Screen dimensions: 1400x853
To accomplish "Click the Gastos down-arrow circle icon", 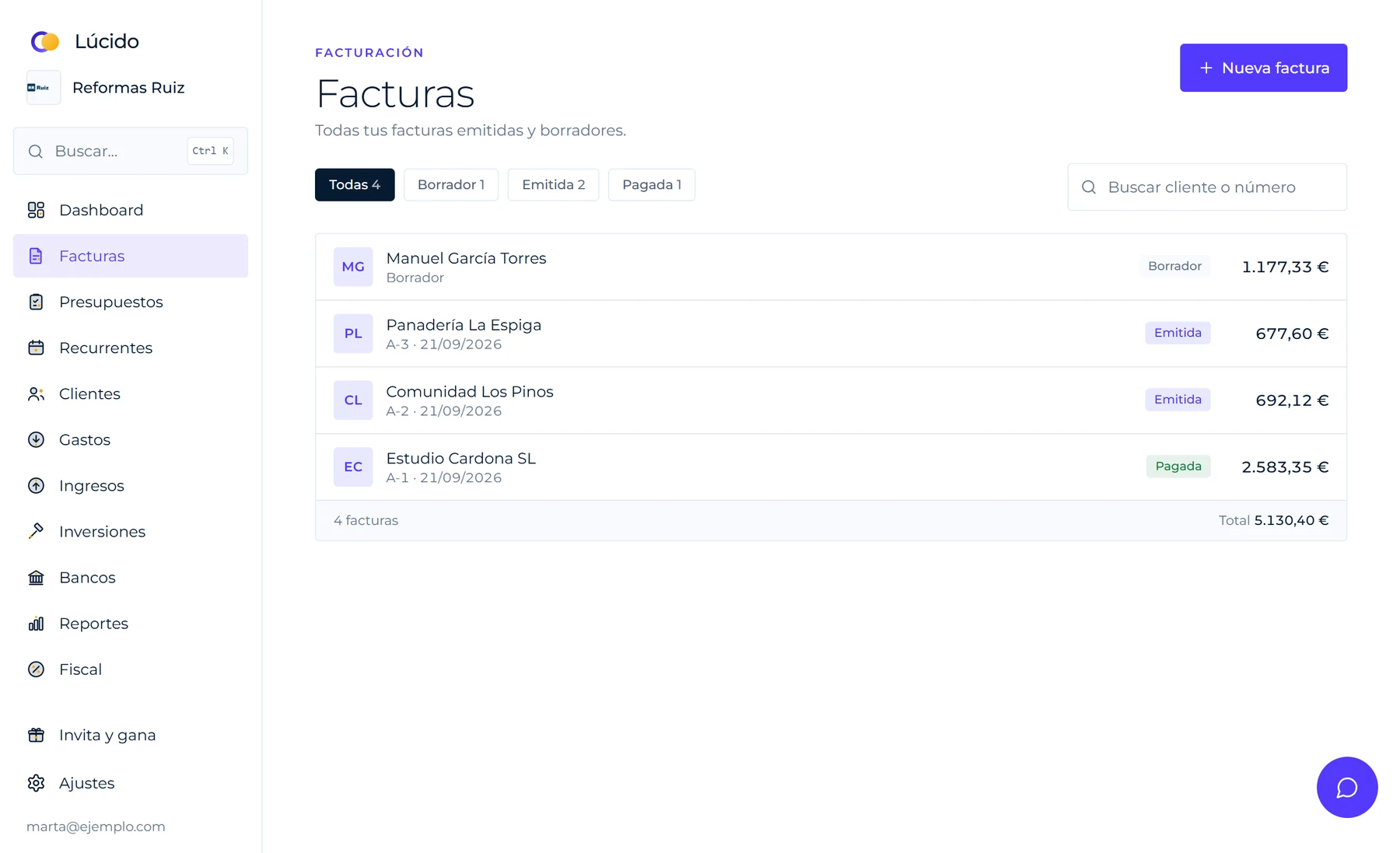I will coord(36,439).
